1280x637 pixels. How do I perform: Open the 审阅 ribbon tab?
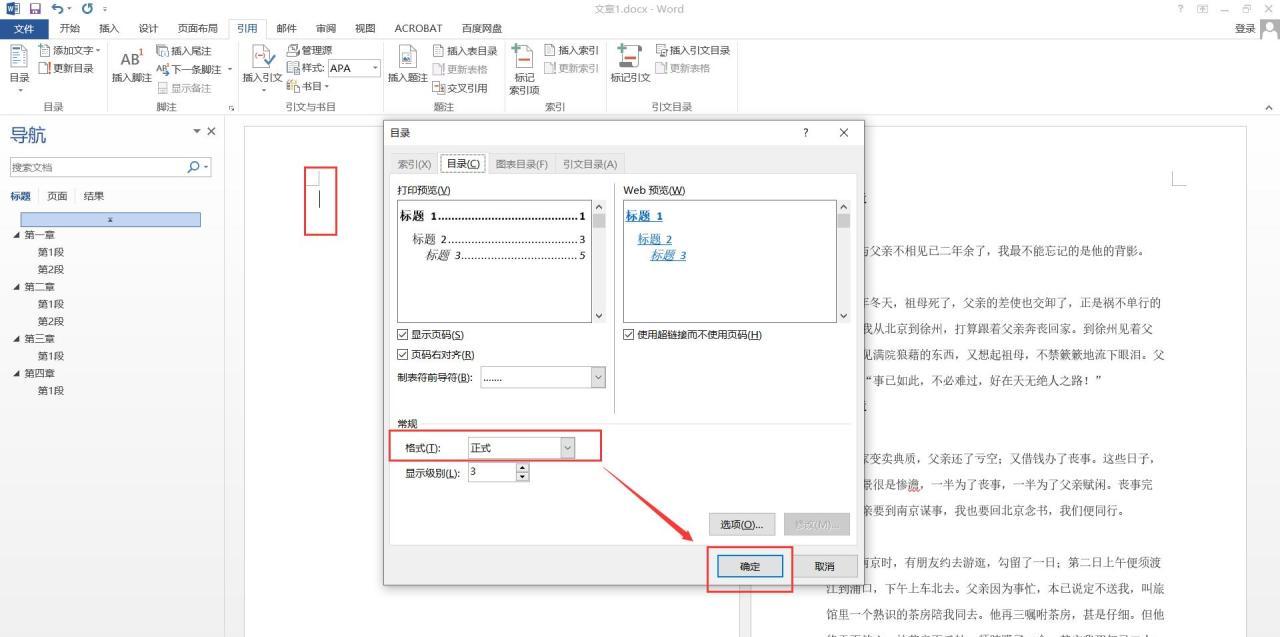[x=326, y=28]
